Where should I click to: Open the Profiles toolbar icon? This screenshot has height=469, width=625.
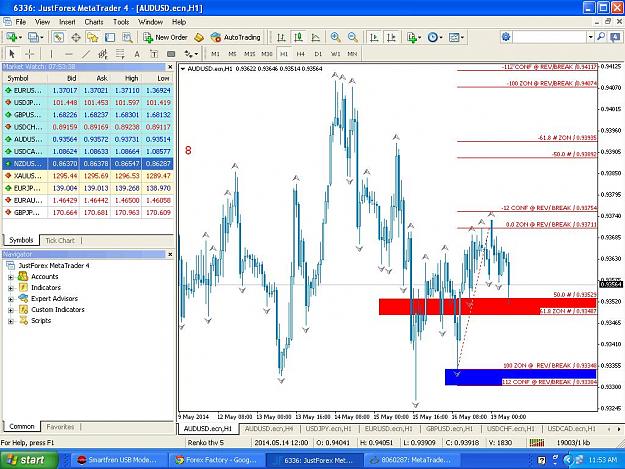34,37
